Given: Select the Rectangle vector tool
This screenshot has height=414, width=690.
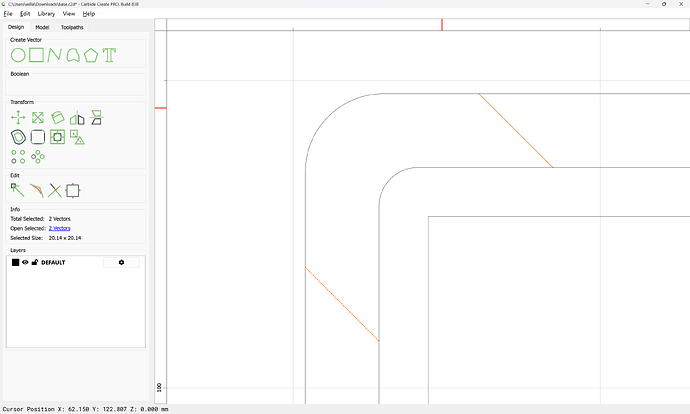Looking at the screenshot, I should (x=36, y=55).
